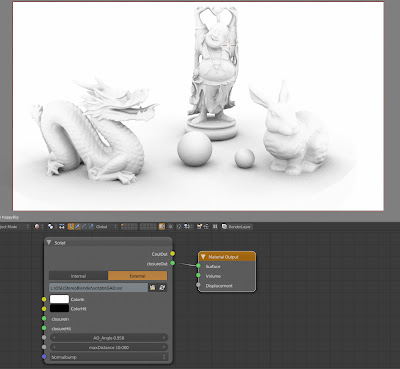
Task: Toggle the orange lock-to-scene layers button
Action: pos(162,226)
